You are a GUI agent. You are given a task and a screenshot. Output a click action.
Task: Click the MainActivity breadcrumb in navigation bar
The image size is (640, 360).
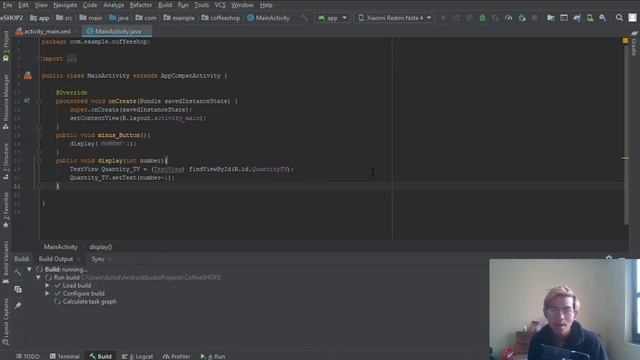pyautogui.click(x=269, y=18)
